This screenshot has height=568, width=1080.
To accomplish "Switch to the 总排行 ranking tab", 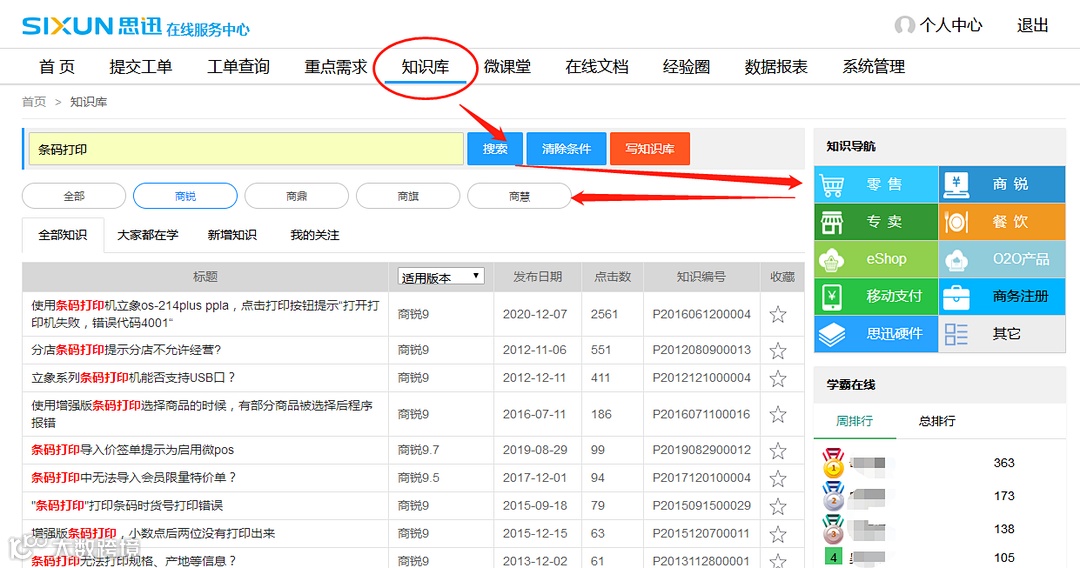I will [x=937, y=421].
